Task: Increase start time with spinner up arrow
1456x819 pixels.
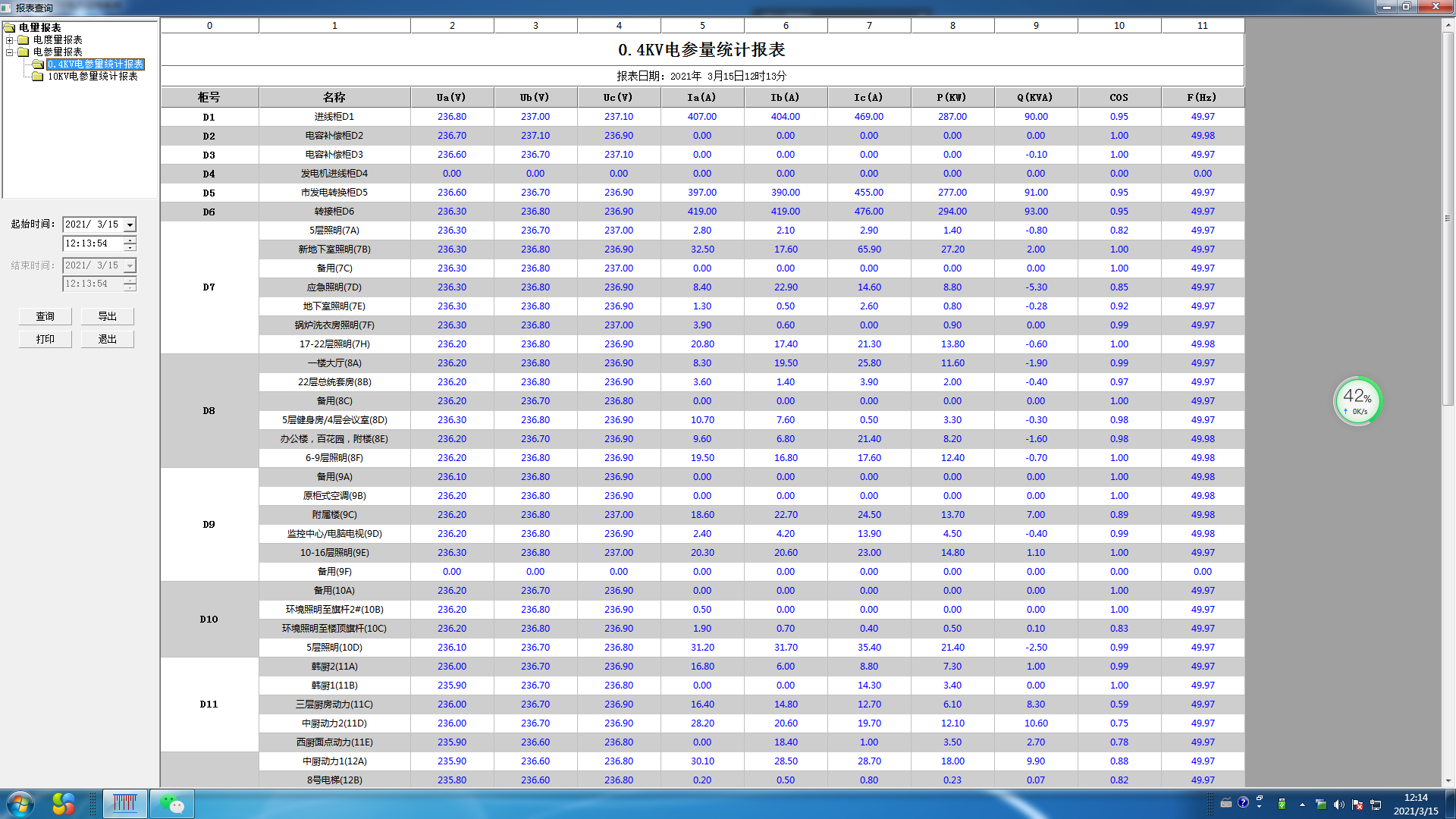Action: [130, 240]
